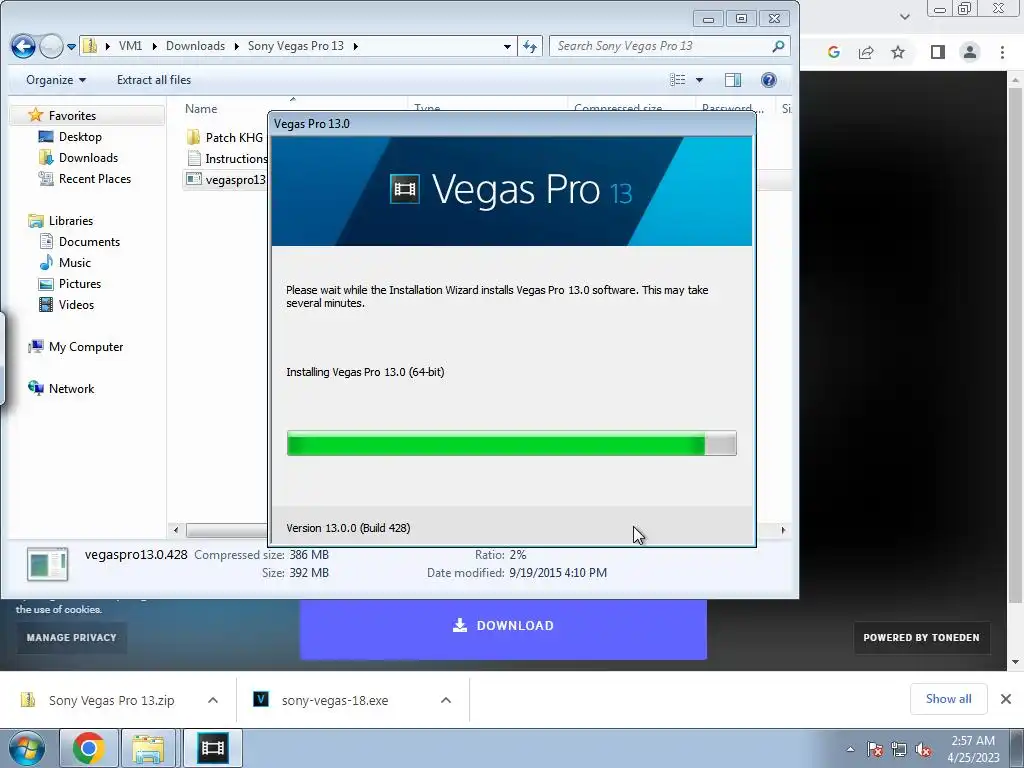The height and width of the screenshot is (768, 1024).
Task: Click the horizontal scrollbar right arrow
Action: (783, 530)
